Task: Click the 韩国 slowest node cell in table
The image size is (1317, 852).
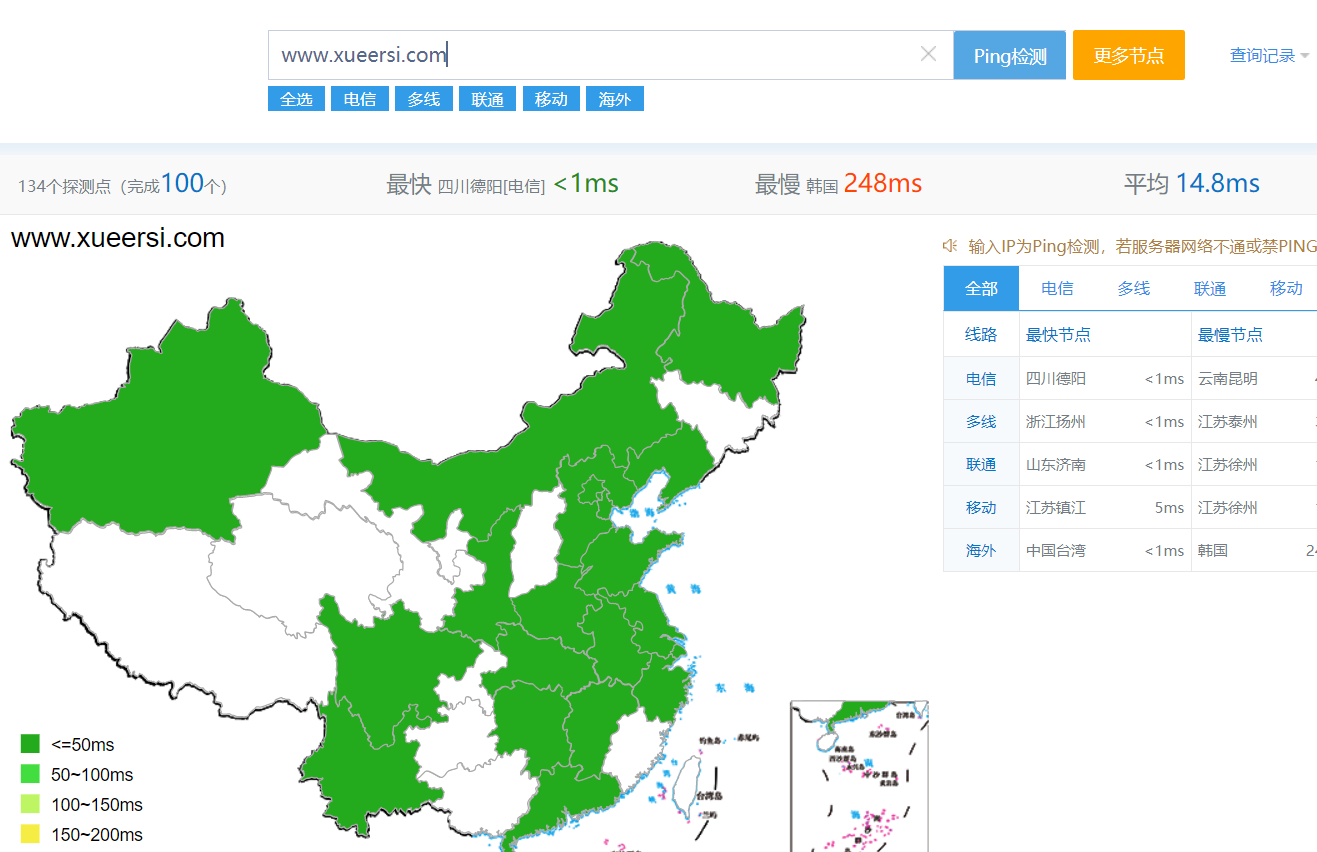Action: [x=1213, y=551]
